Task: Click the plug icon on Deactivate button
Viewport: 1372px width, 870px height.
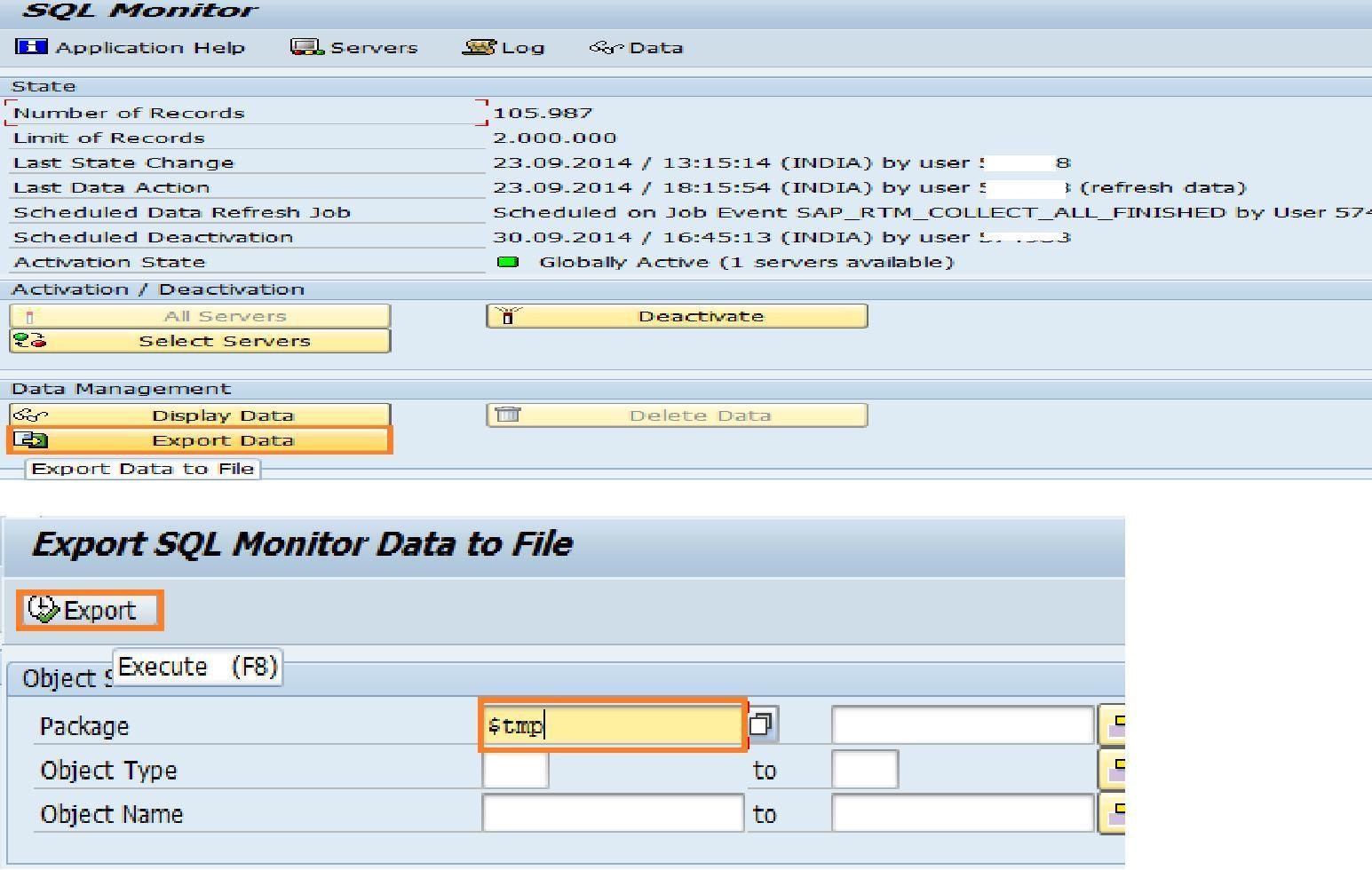Action: pyautogui.click(x=507, y=315)
